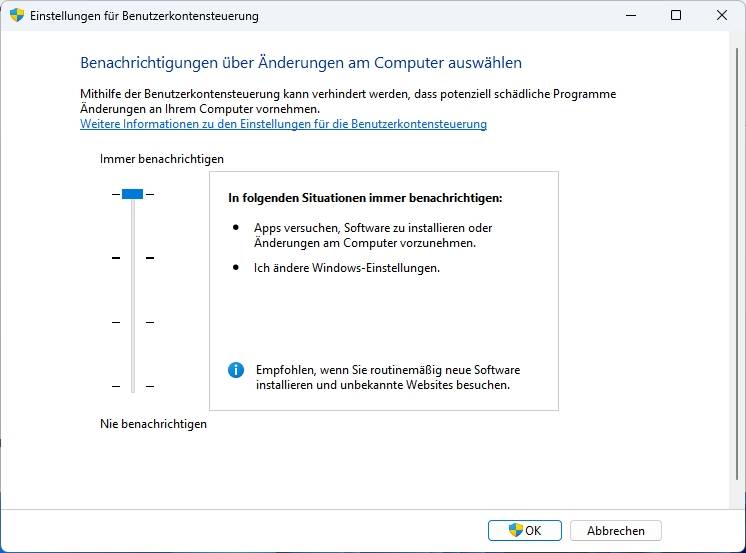Click heading 'Benachrichtigungen über Änderungen am Computer auswählen'
The width and height of the screenshot is (746, 553).
pos(301,63)
